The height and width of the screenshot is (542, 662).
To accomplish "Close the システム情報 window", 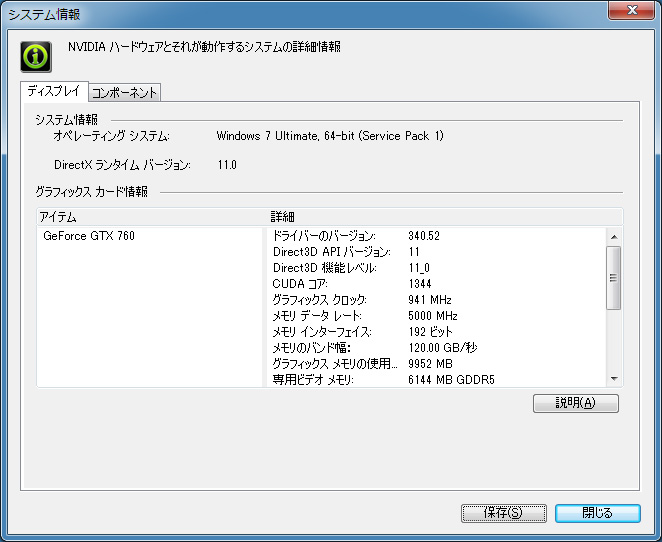I will point(631,10).
